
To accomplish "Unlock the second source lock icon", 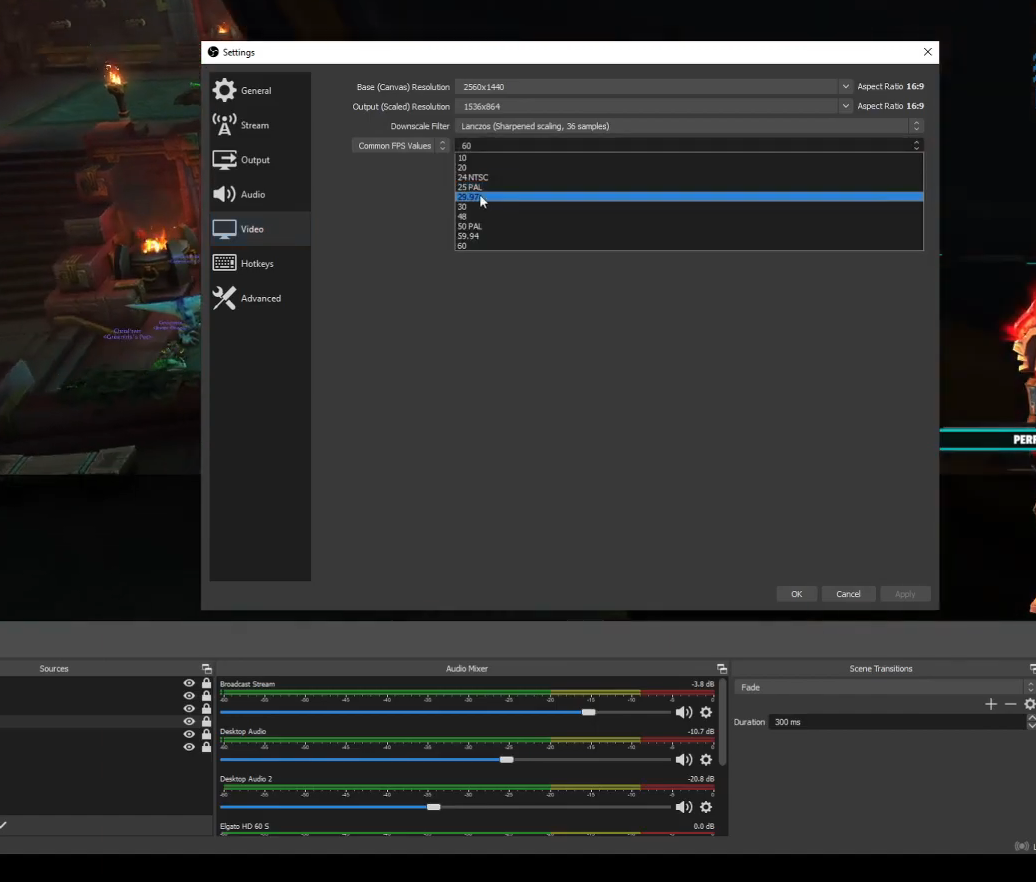I will pyautogui.click(x=206, y=696).
